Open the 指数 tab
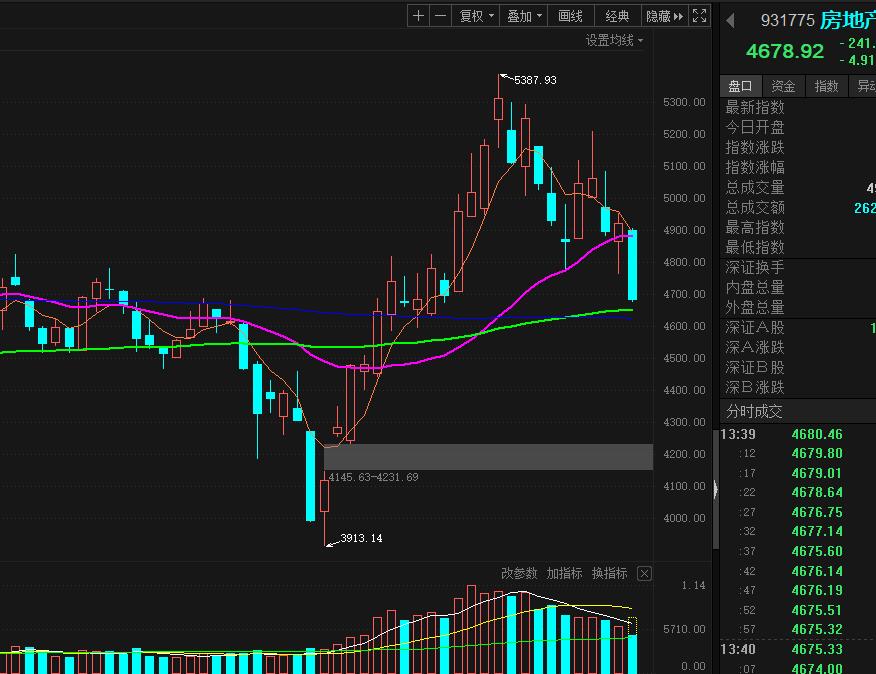The image size is (876, 674). [x=826, y=86]
